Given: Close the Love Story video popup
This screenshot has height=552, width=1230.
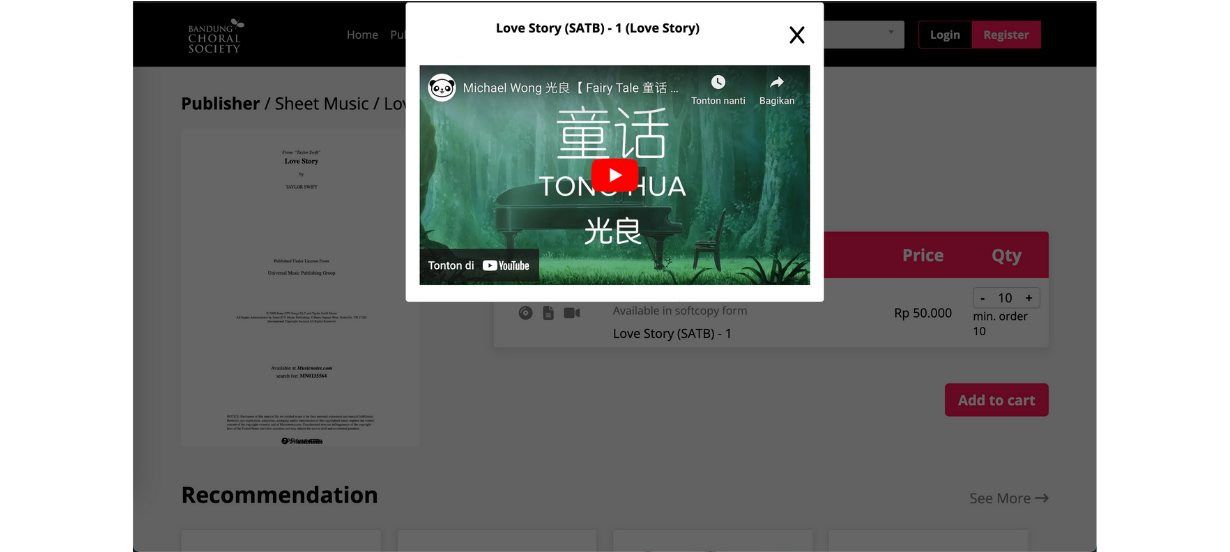Looking at the screenshot, I should tap(796, 36).
